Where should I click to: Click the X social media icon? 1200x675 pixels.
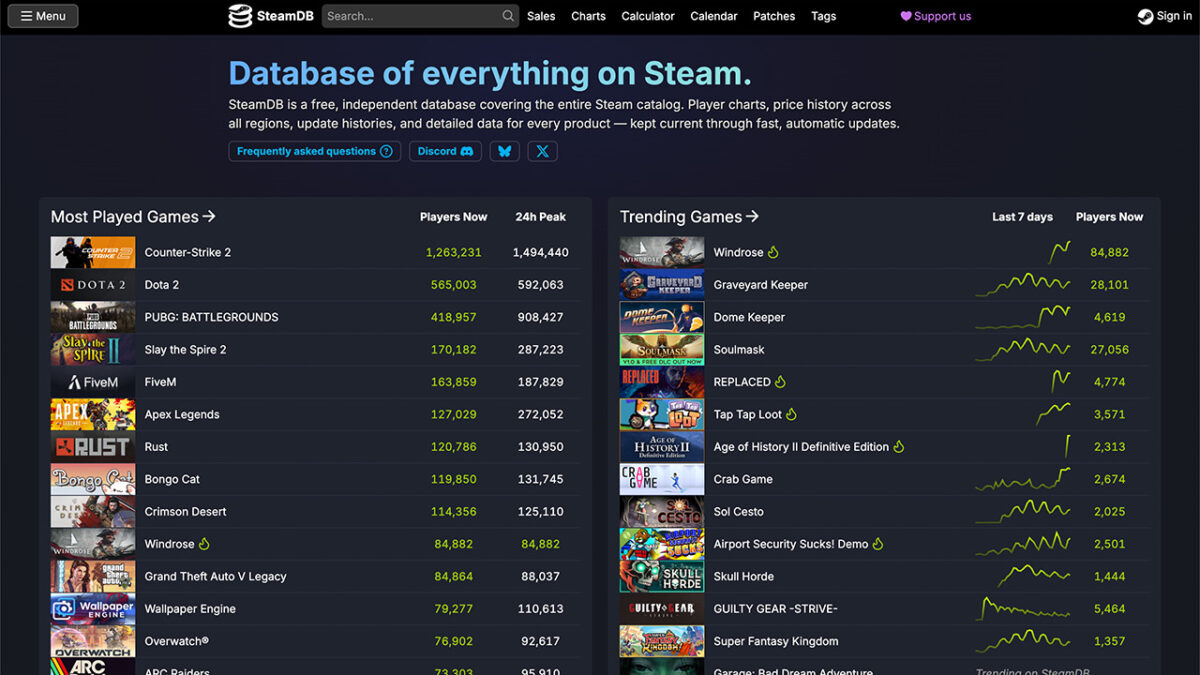[x=541, y=151]
